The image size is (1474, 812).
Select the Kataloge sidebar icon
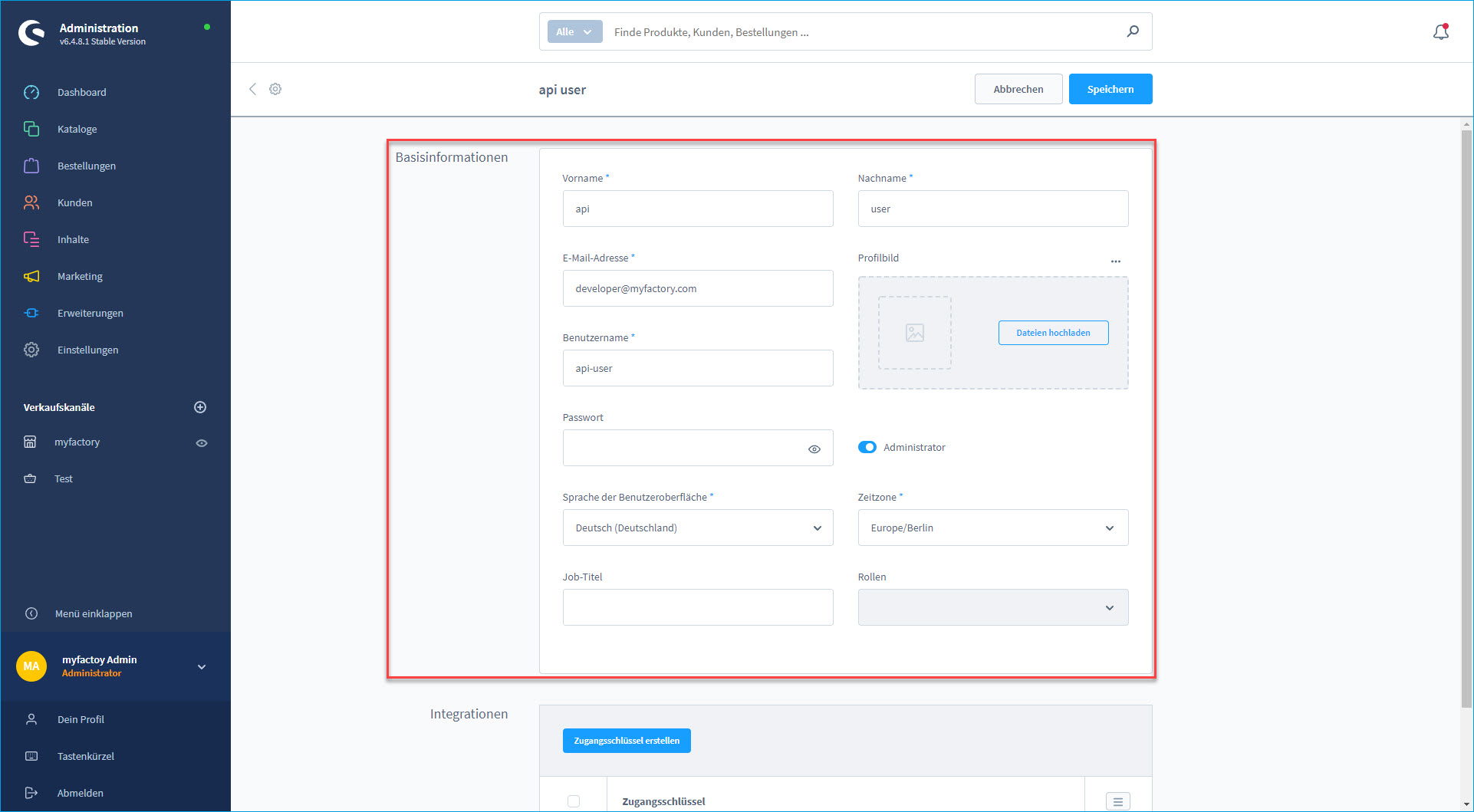31,129
